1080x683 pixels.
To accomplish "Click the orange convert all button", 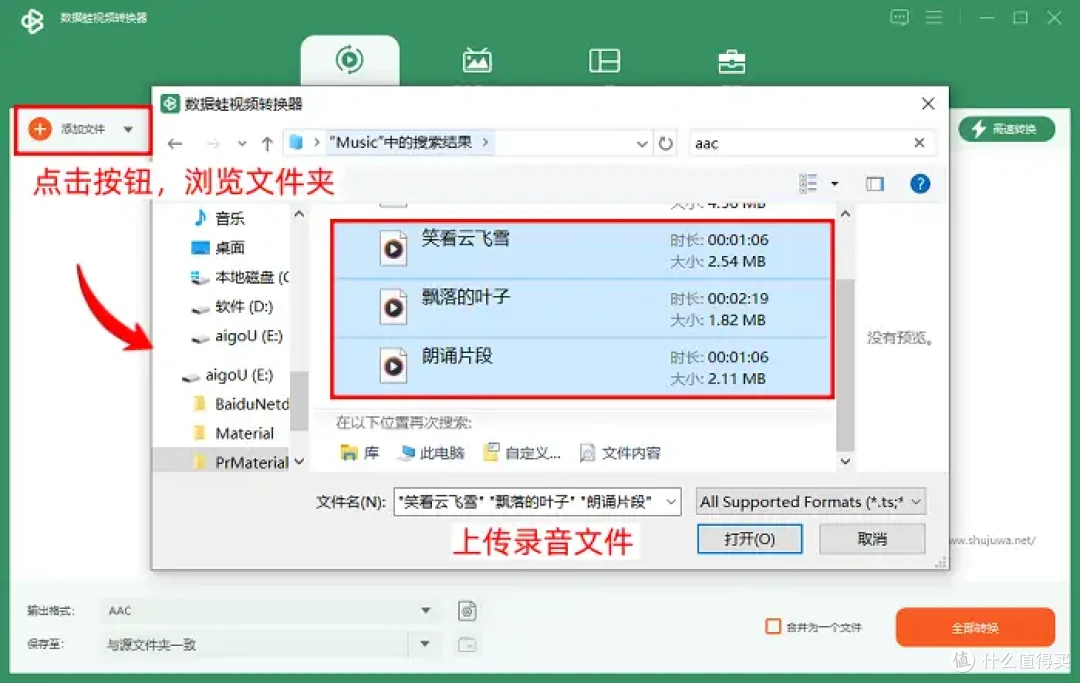I will 975,627.
